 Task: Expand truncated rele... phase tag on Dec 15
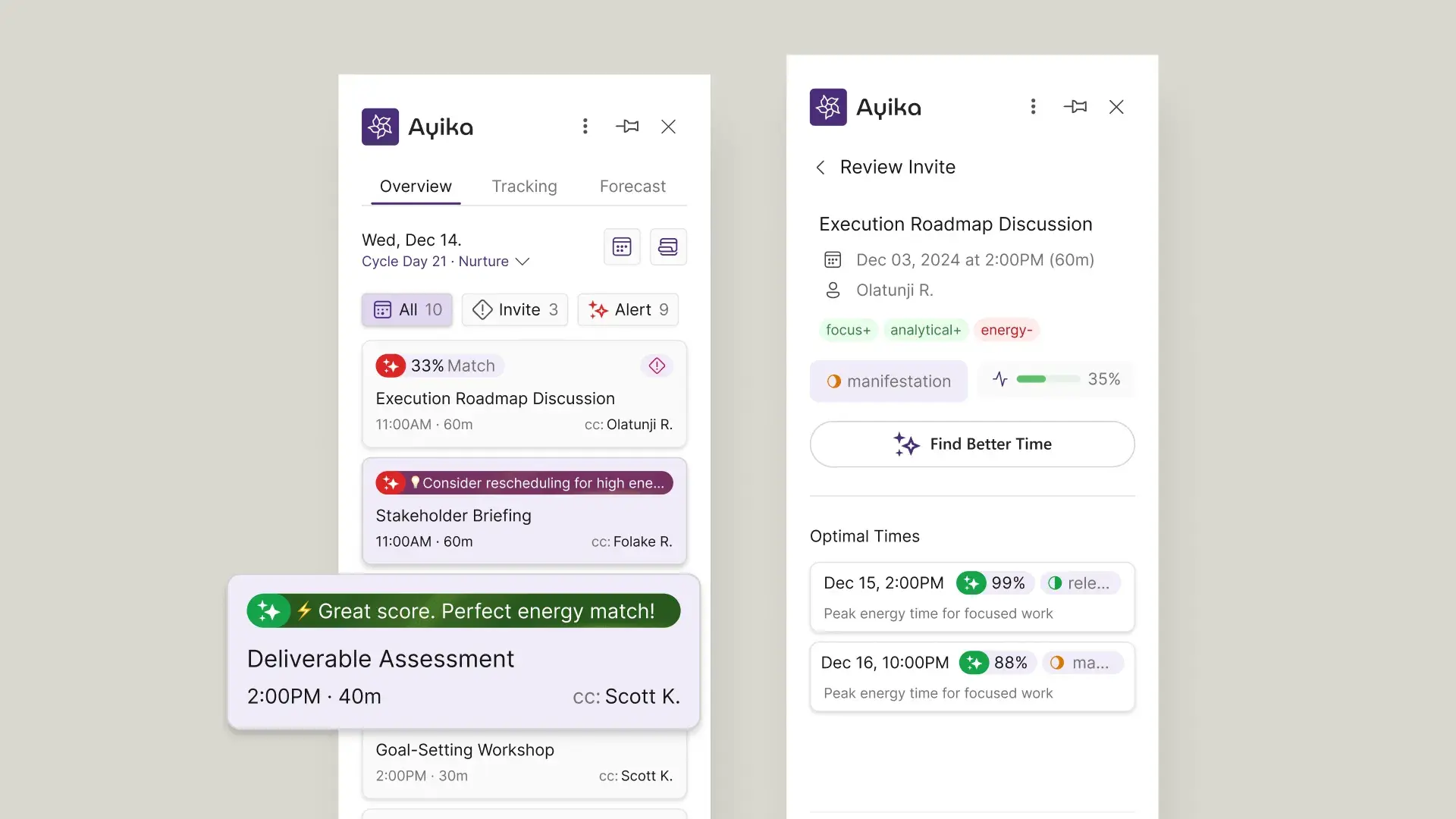1080,583
